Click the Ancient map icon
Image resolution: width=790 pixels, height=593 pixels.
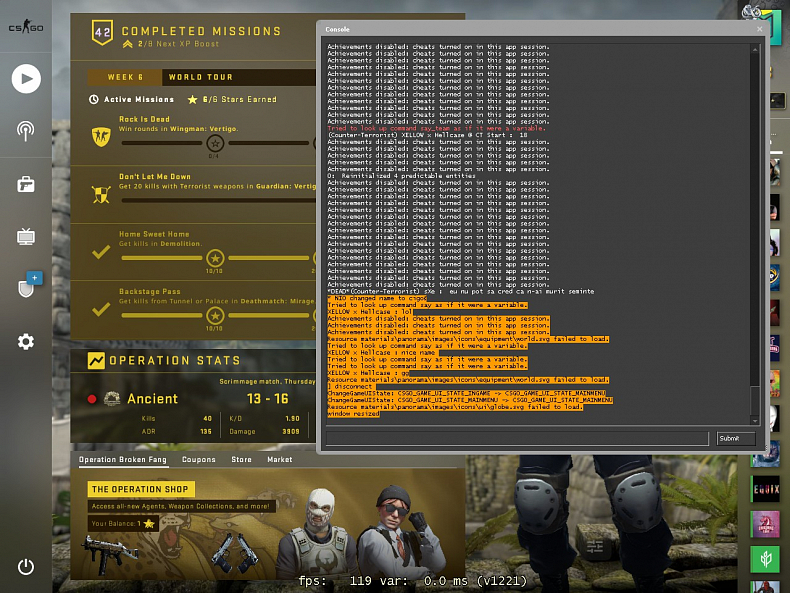pos(112,399)
